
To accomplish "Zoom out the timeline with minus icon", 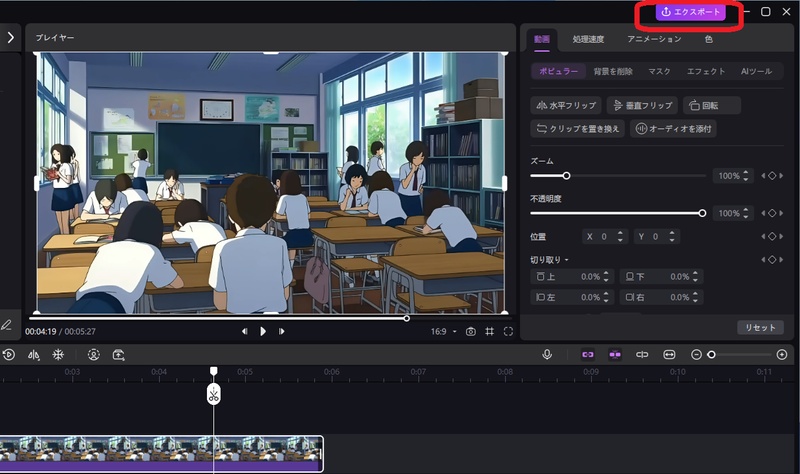I will [x=696, y=355].
